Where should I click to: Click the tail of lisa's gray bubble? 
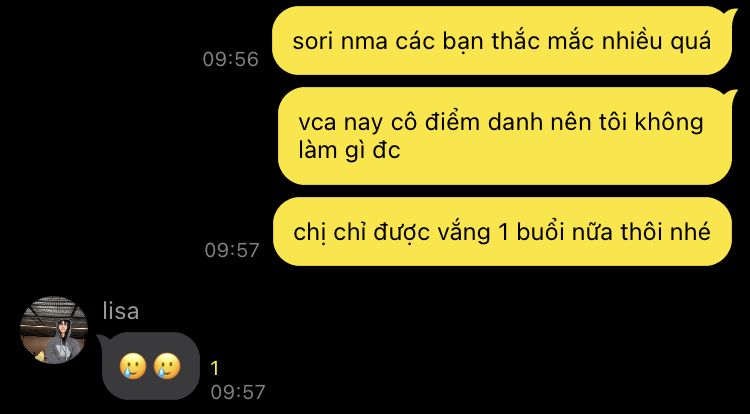coord(103,340)
